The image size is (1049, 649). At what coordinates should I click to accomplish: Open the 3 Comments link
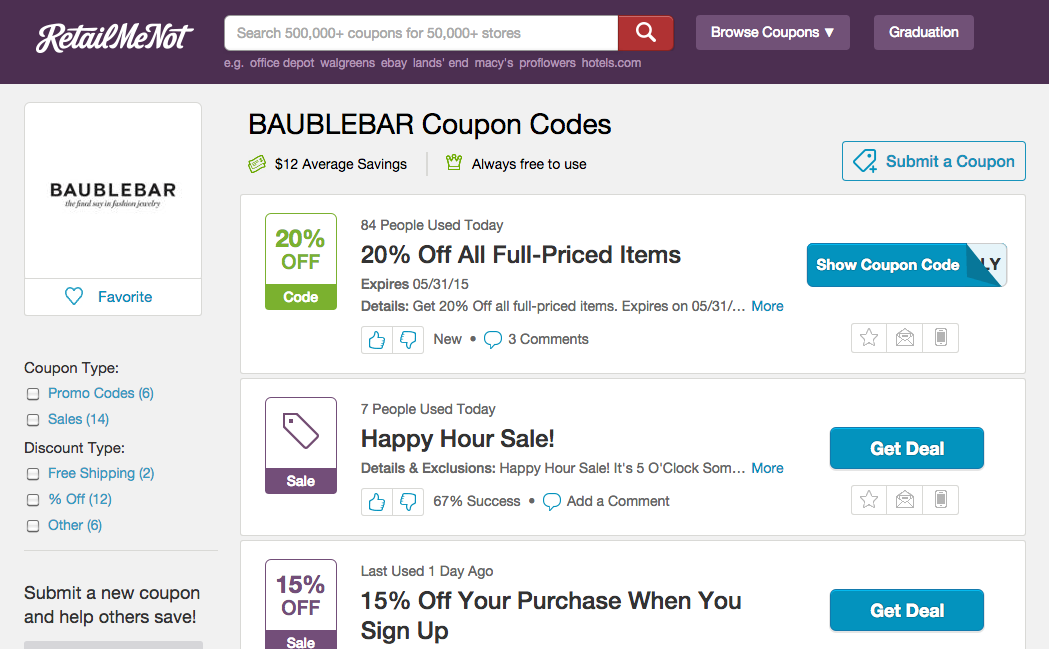[546, 339]
